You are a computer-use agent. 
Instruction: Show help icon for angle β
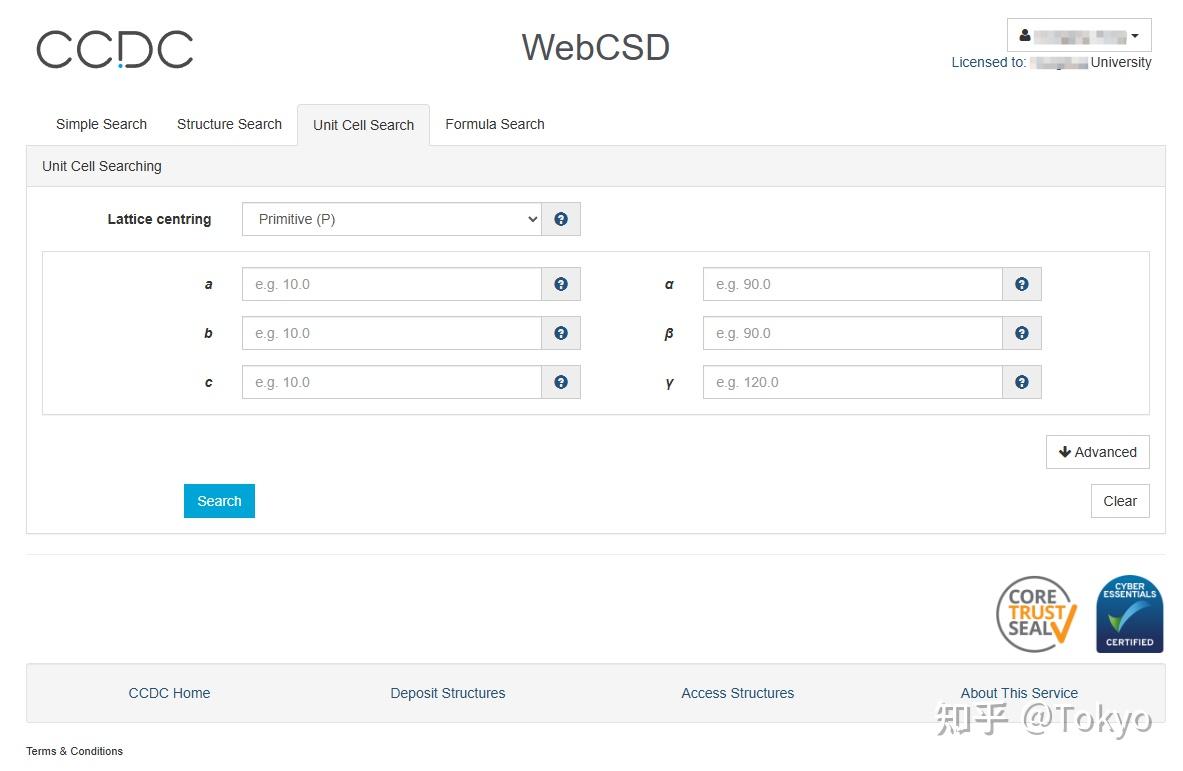coord(1022,333)
